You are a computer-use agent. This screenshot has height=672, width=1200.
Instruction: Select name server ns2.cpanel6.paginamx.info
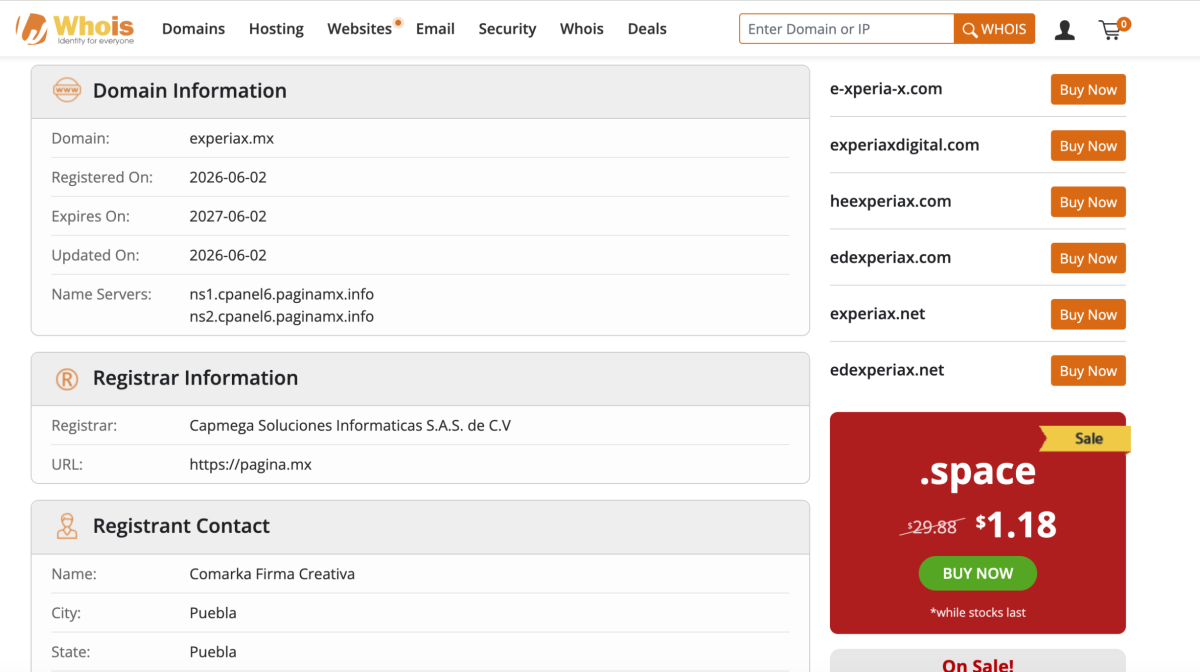tap(281, 317)
